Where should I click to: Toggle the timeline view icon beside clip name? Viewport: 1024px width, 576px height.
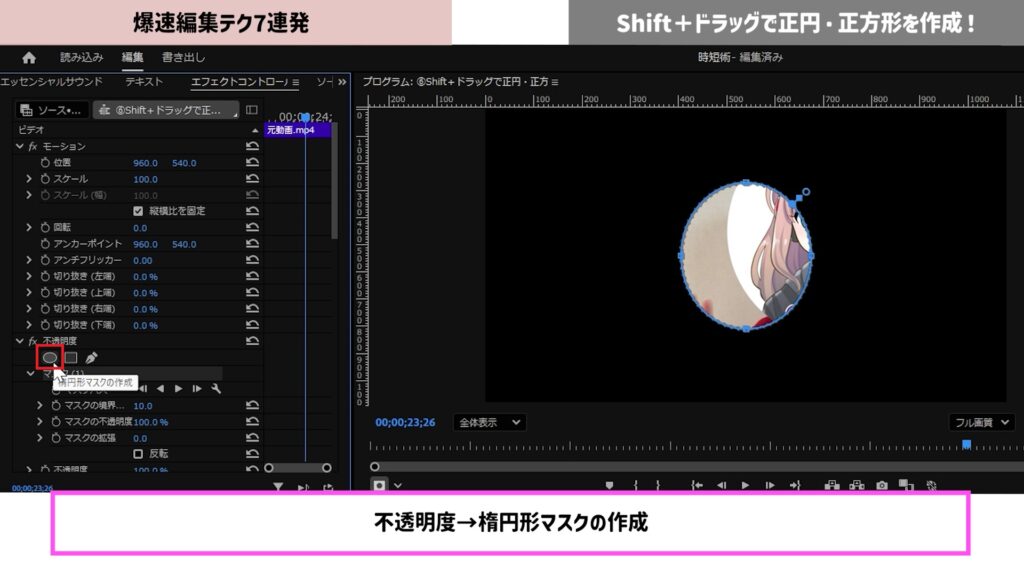(x=251, y=110)
